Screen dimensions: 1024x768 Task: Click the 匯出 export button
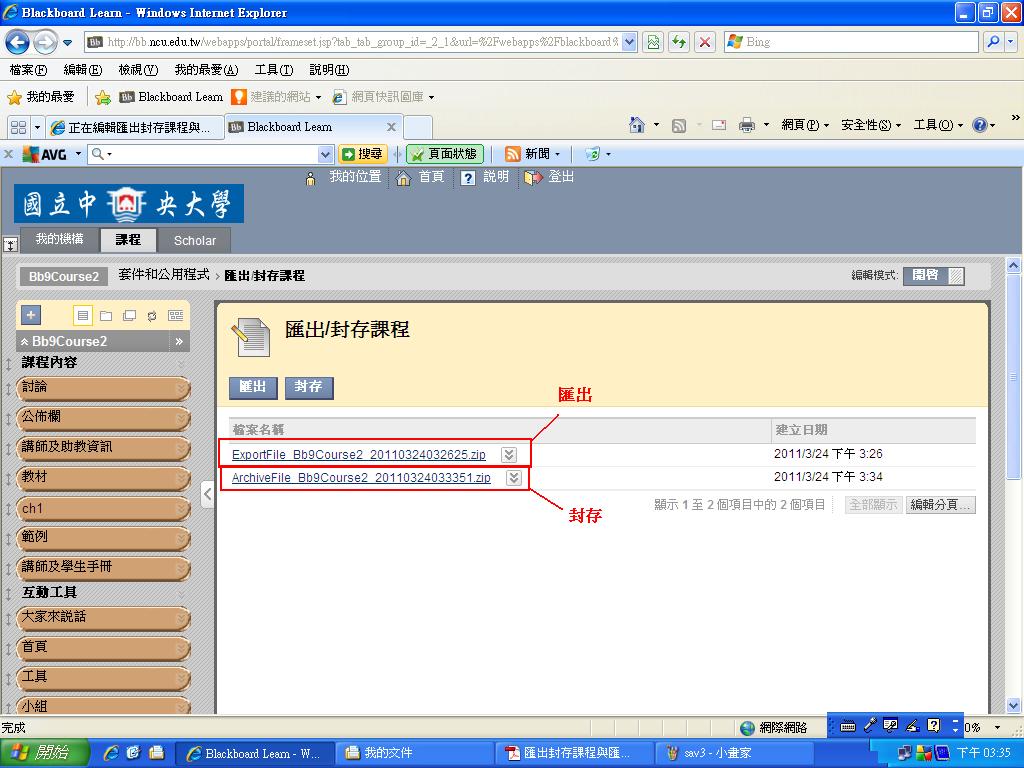[x=253, y=387]
